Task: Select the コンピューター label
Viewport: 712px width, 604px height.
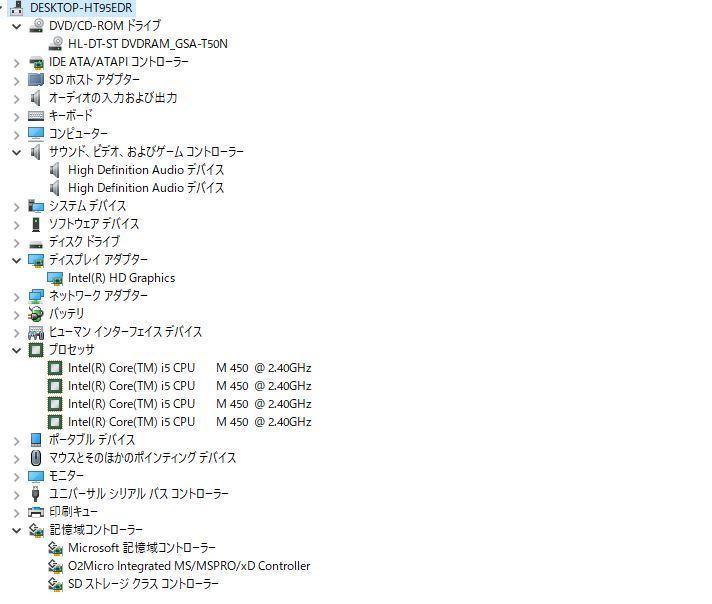Action: [78, 134]
